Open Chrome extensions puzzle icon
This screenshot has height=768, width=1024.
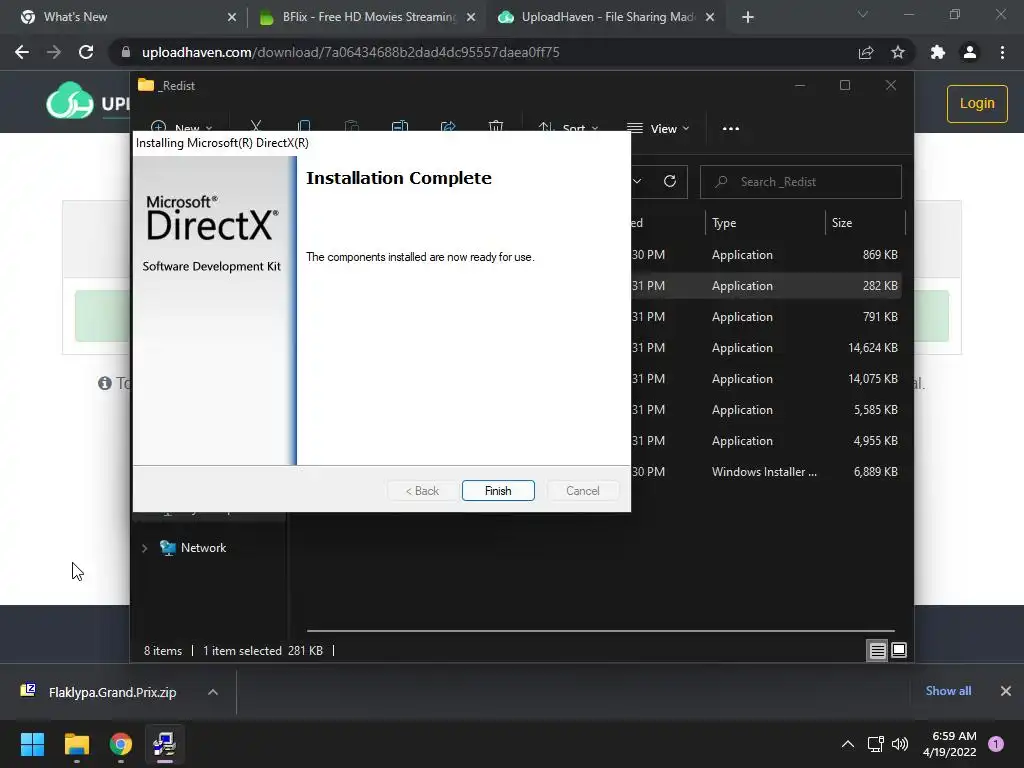point(938,52)
